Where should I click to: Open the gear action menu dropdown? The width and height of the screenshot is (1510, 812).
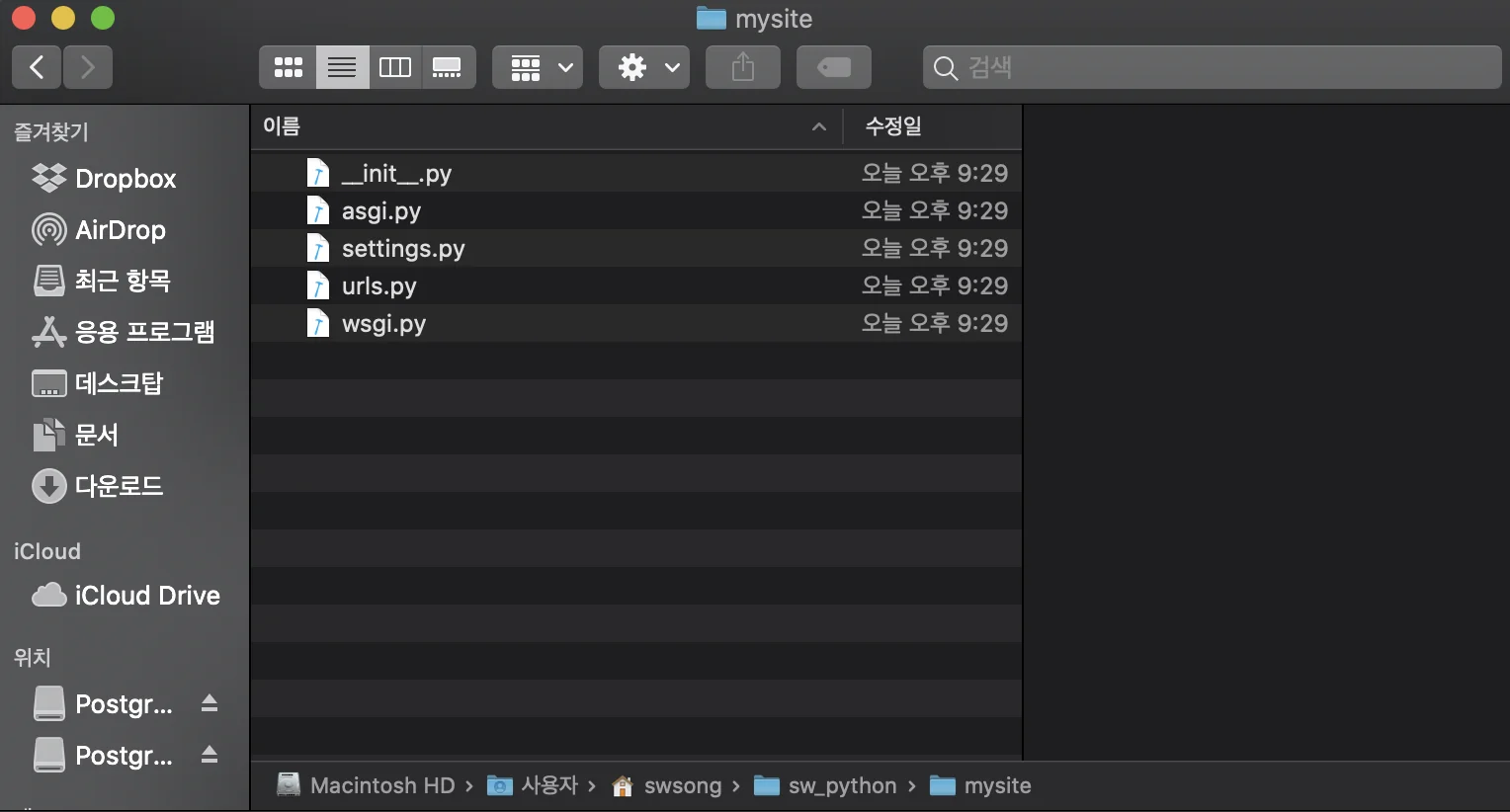pyautogui.click(x=644, y=67)
